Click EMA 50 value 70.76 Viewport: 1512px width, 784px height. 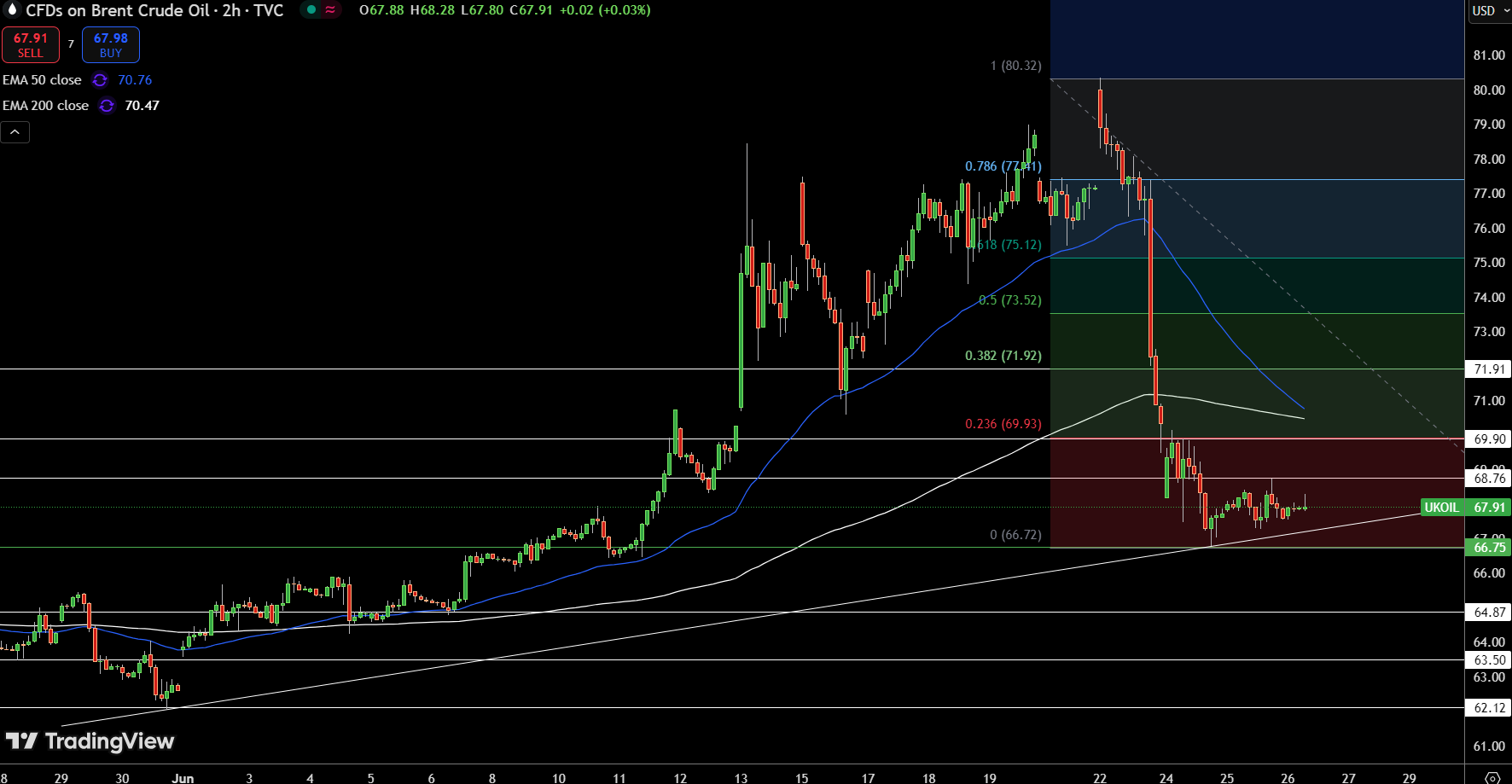pos(135,80)
